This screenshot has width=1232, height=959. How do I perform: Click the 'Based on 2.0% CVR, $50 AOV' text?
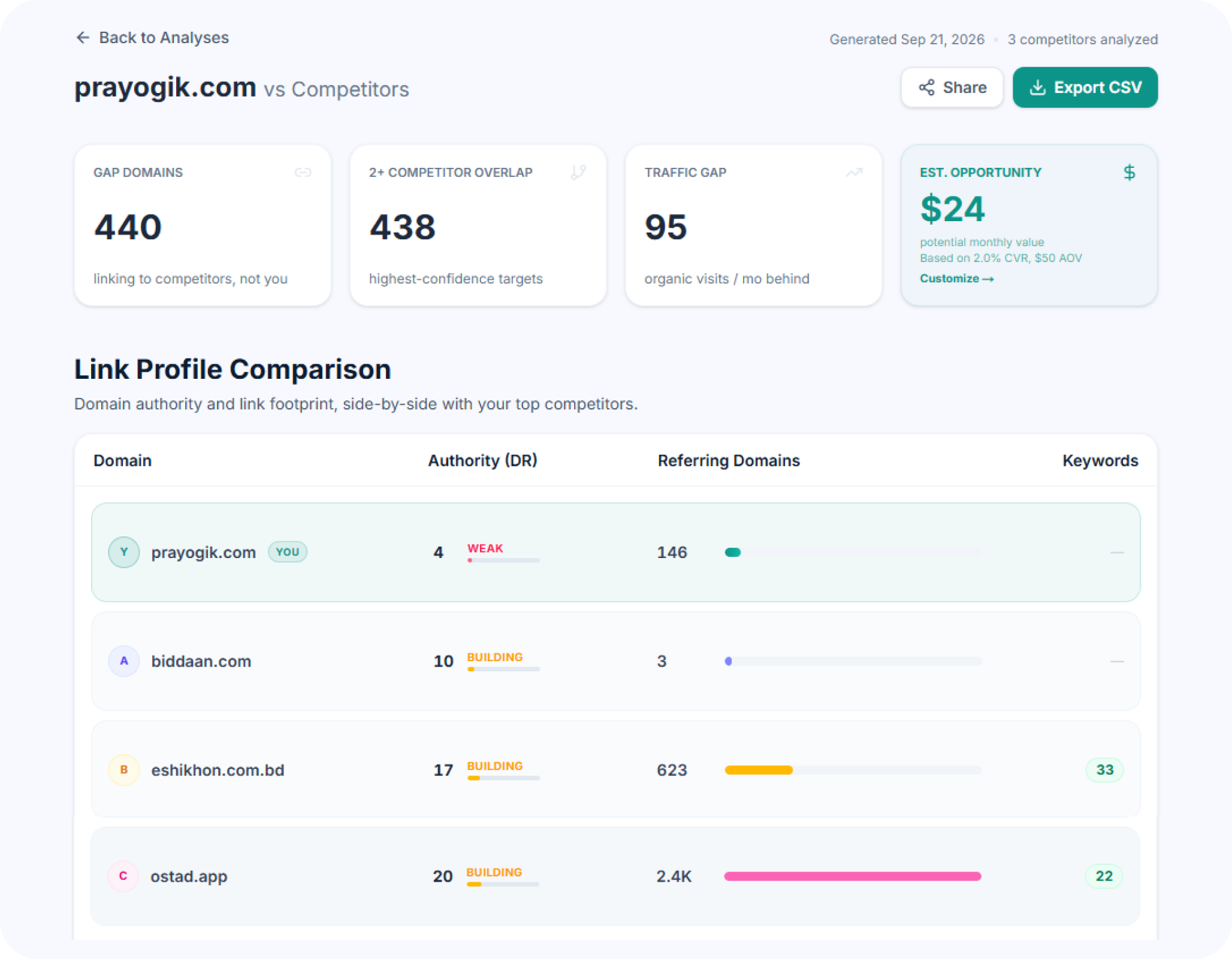[1001, 258]
